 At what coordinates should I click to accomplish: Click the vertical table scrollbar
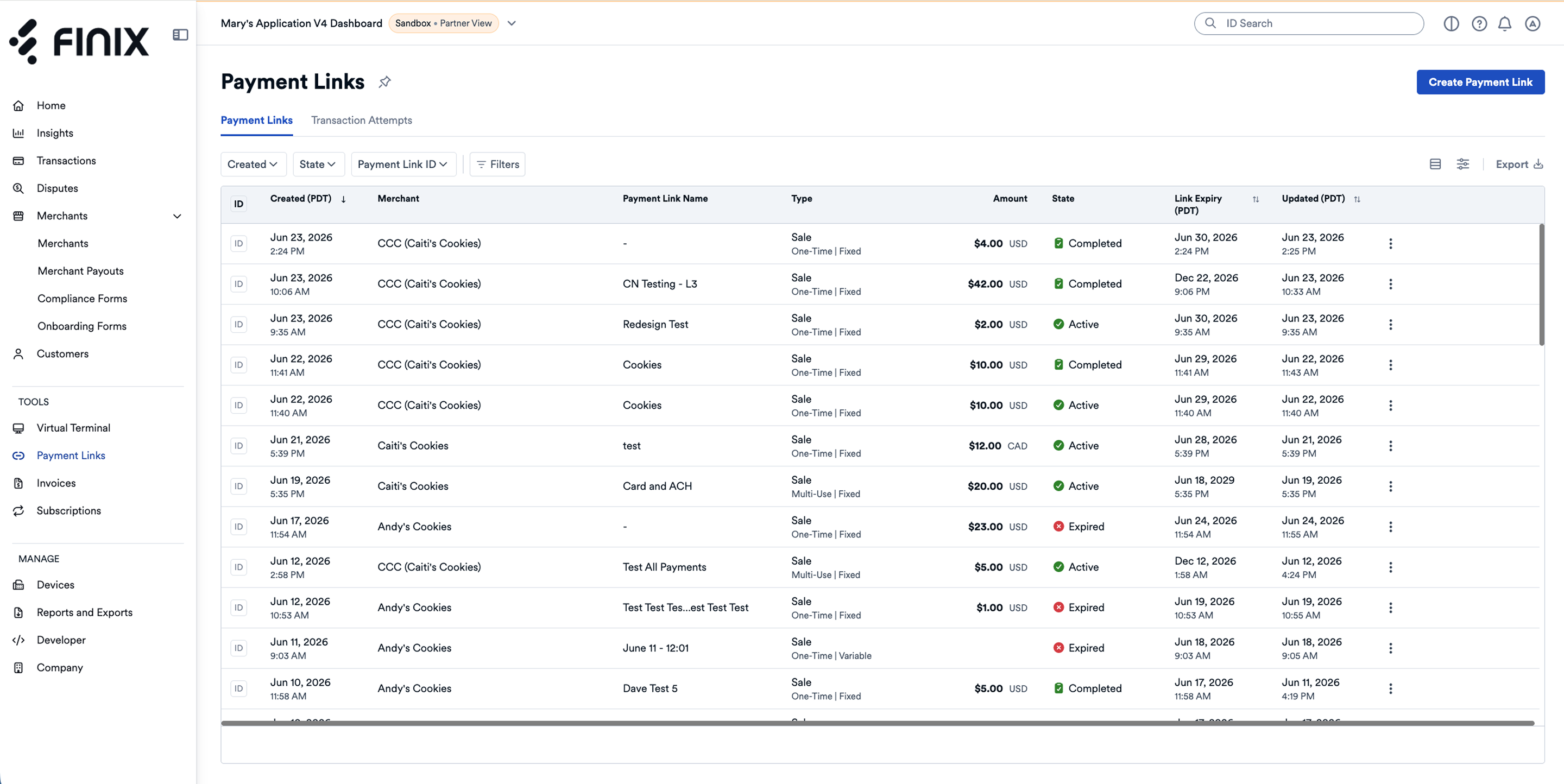click(1541, 284)
